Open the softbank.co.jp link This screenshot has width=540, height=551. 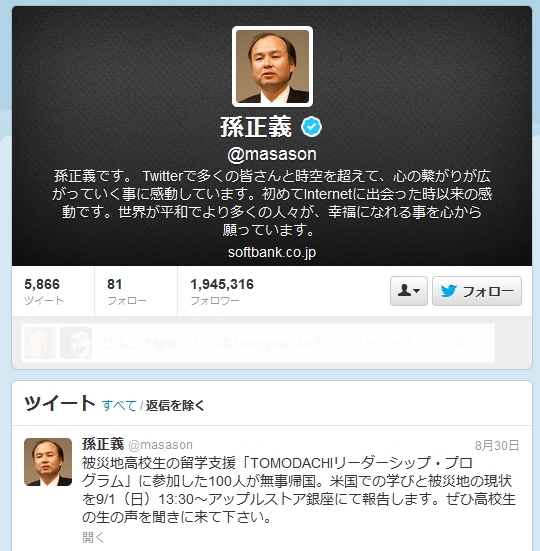point(272,252)
